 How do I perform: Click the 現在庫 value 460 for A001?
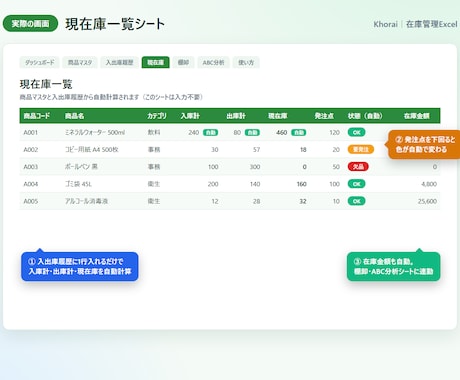point(282,132)
